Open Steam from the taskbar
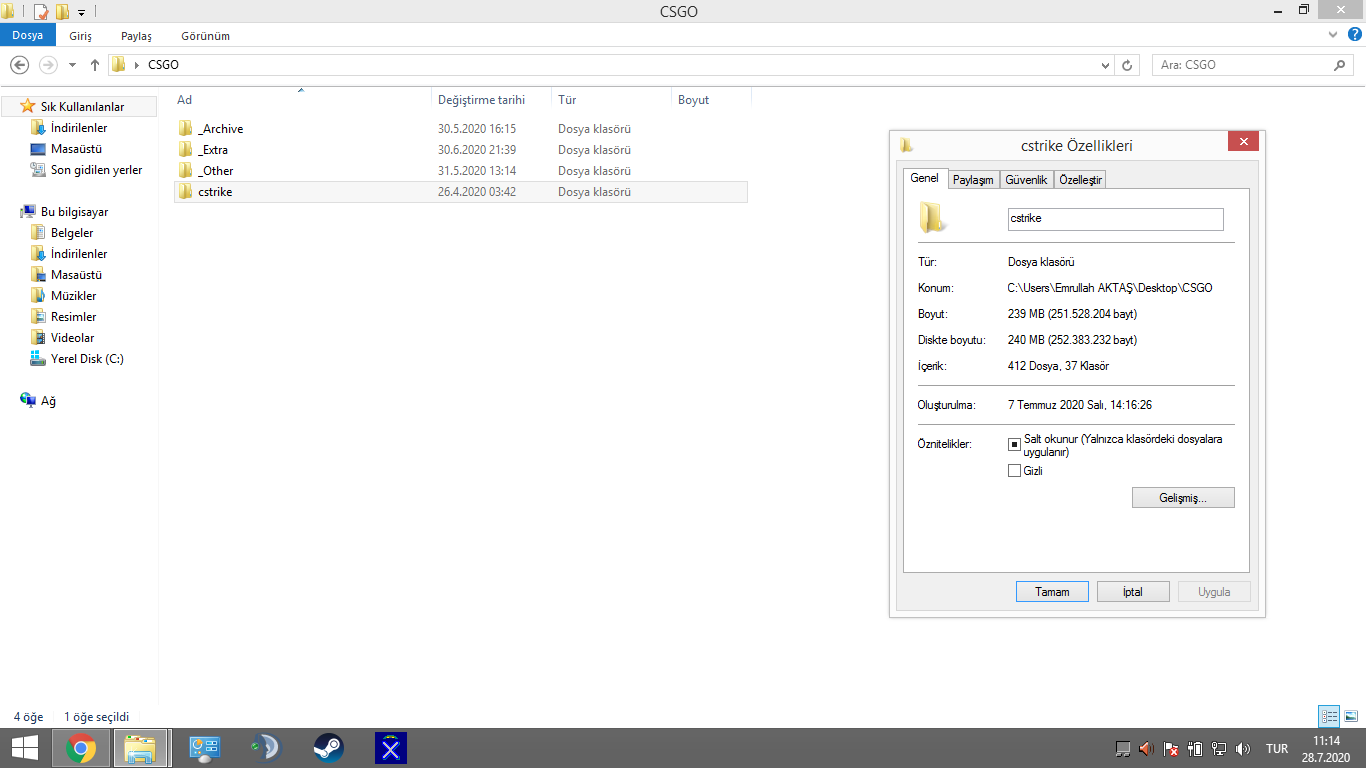Image resolution: width=1366 pixels, height=768 pixels. pyautogui.click(x=328, y=748)
